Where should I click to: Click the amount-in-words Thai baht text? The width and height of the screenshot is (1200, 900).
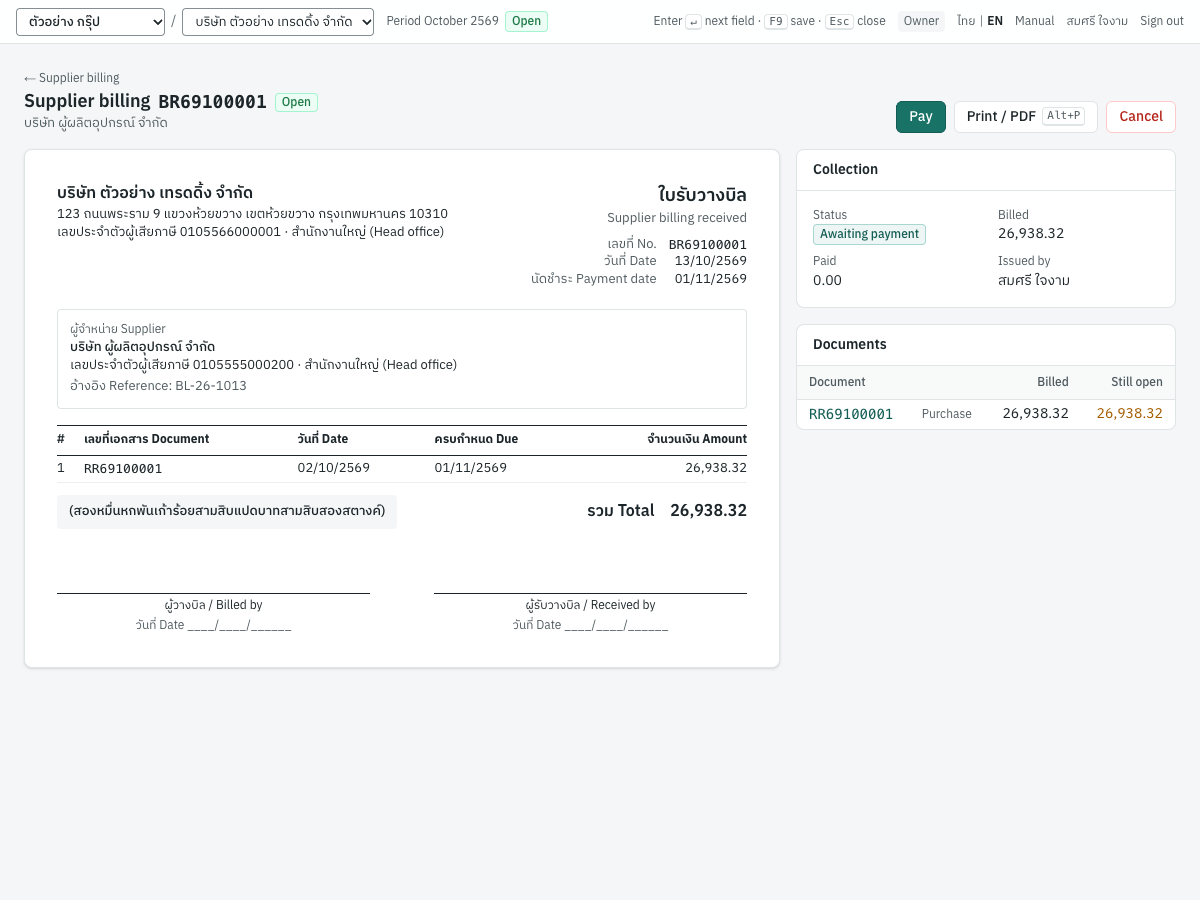pos(227,511)
